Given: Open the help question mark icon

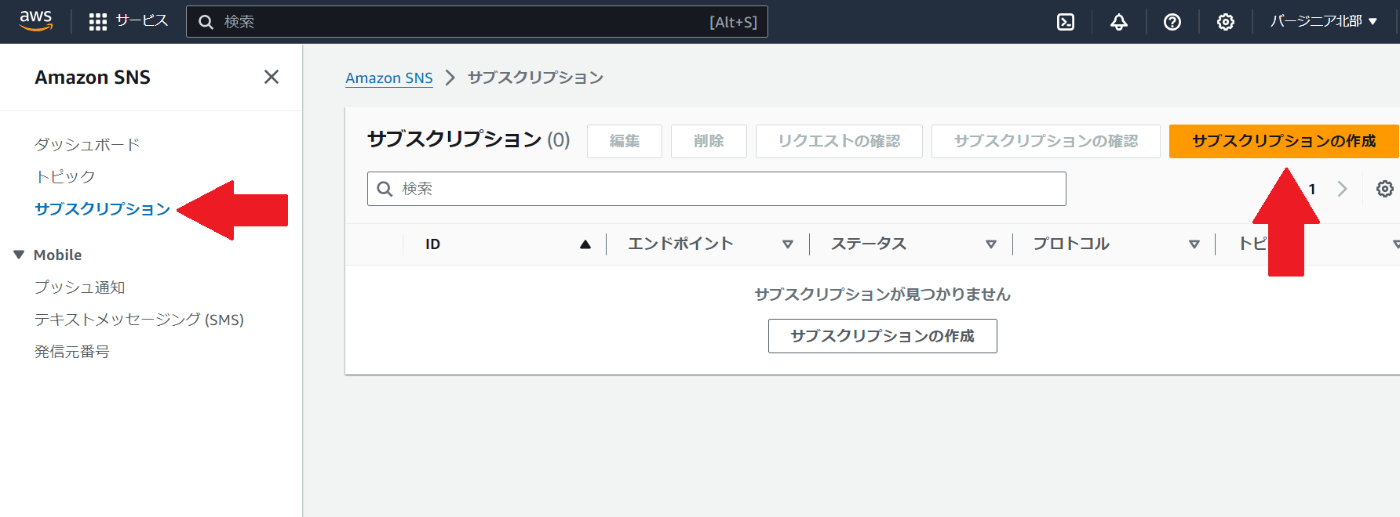Looking at the screenshot, I should coord(1172,22).
